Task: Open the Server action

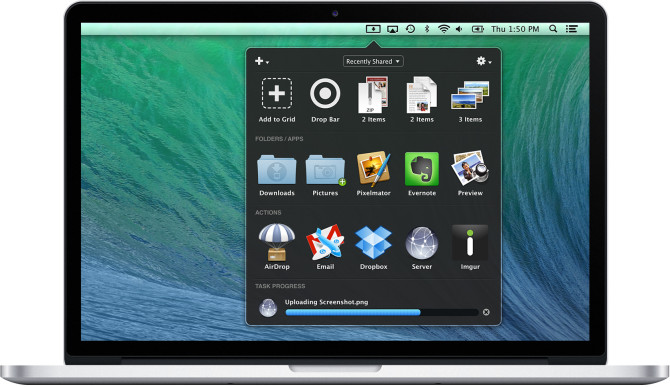Action: 422,243
